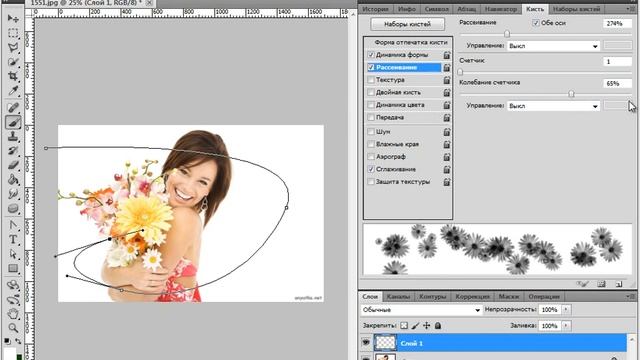The image size is (640, 360).
Task: Reset default foreground and background colors
Action: [7, 340]
